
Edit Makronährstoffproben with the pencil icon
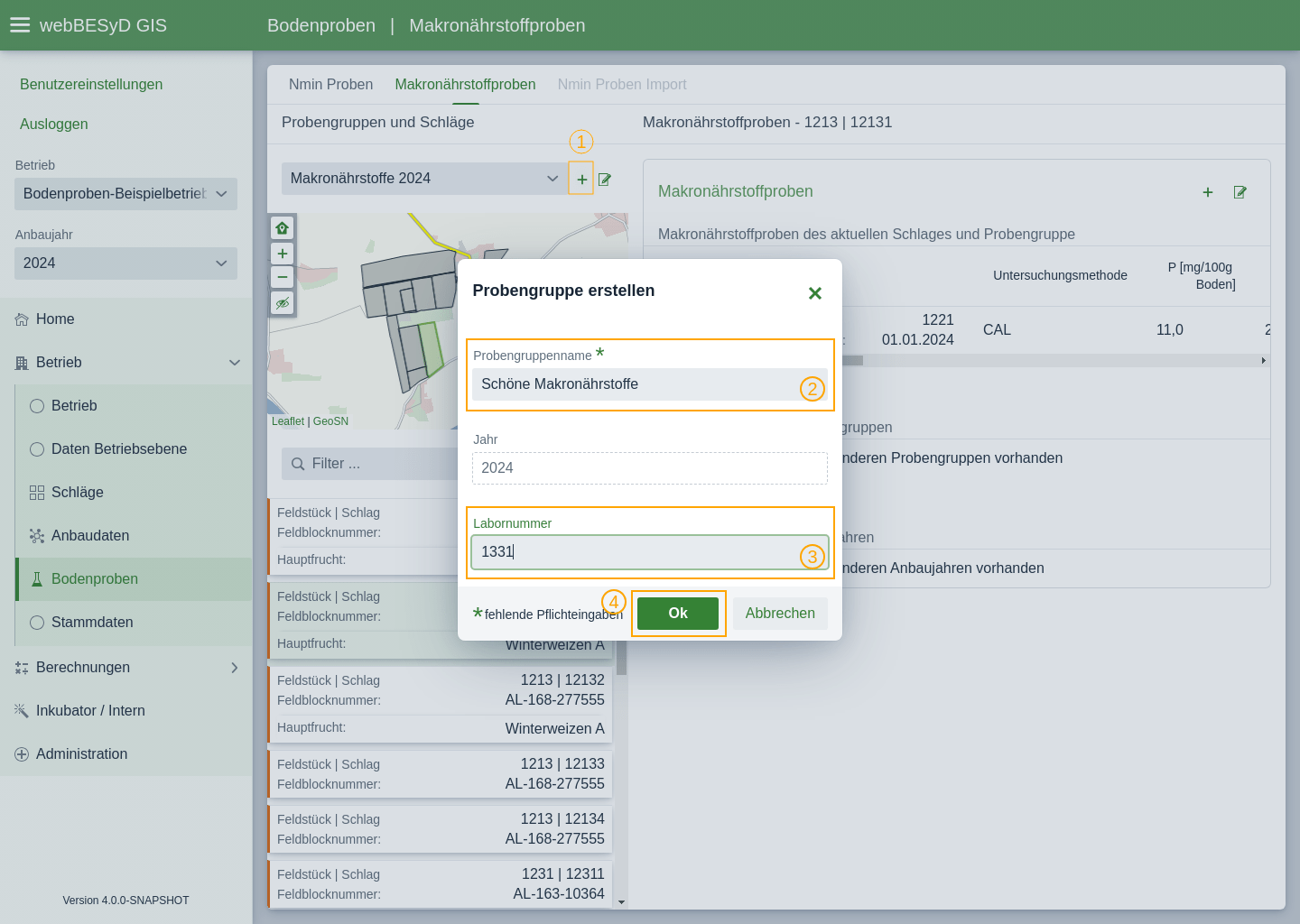pyautogui.click(x=1240, y=192)
